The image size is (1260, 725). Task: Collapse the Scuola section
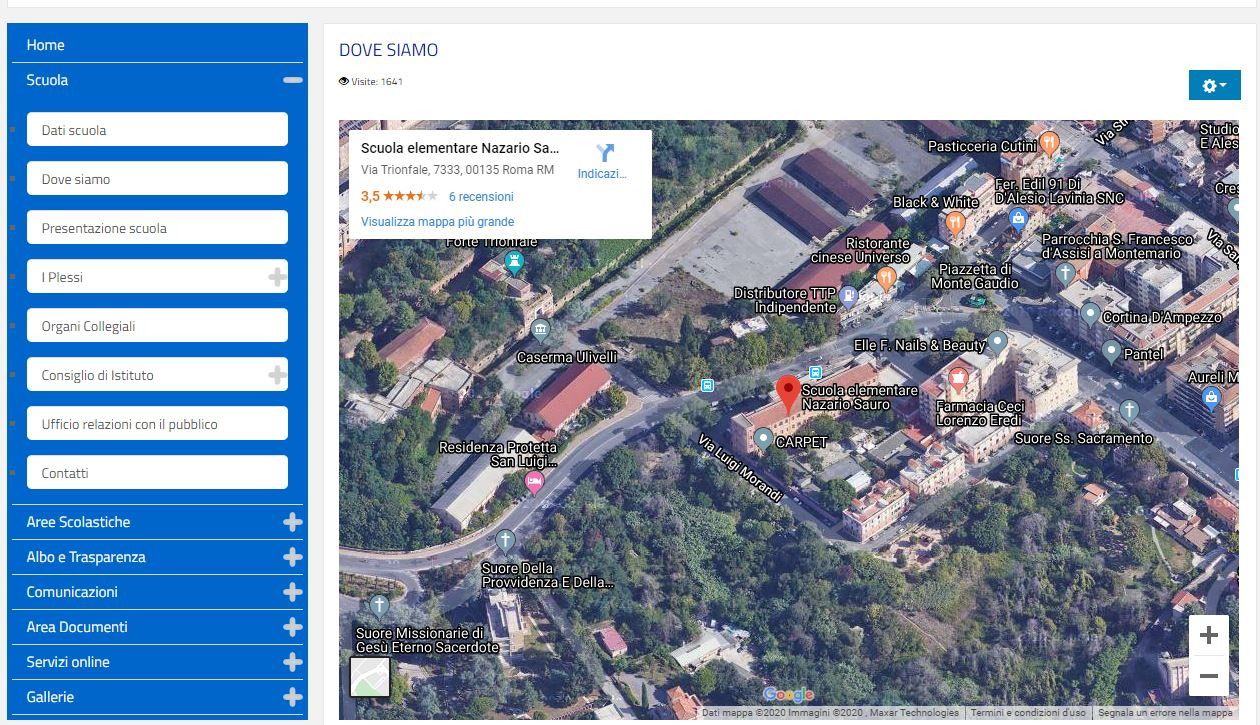click(292, 80)
